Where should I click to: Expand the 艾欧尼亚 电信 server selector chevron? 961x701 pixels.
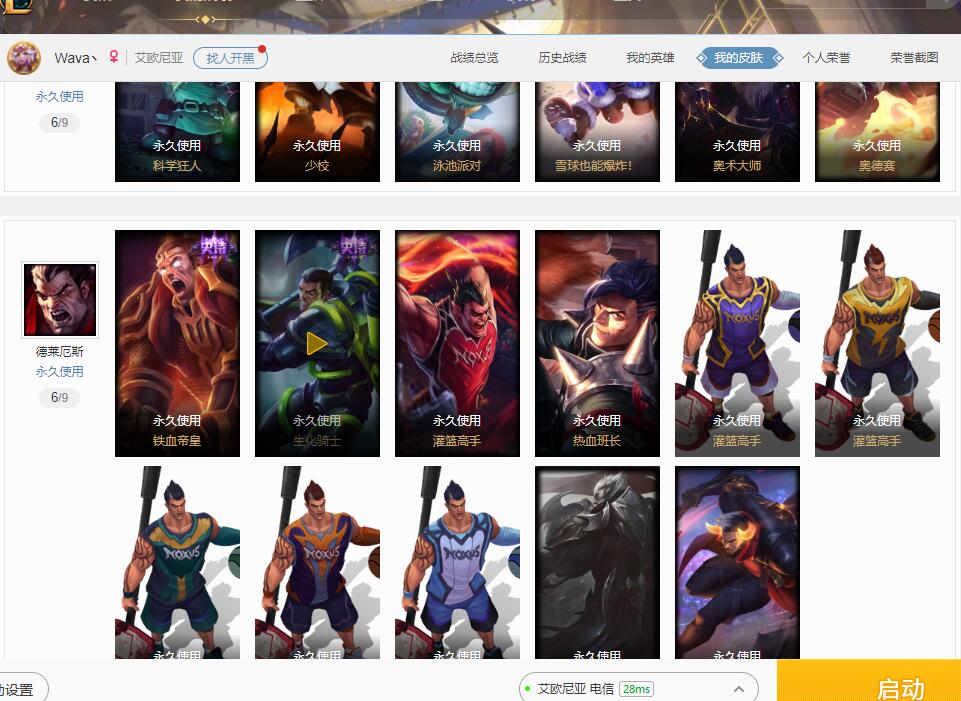tap(739, 689)
